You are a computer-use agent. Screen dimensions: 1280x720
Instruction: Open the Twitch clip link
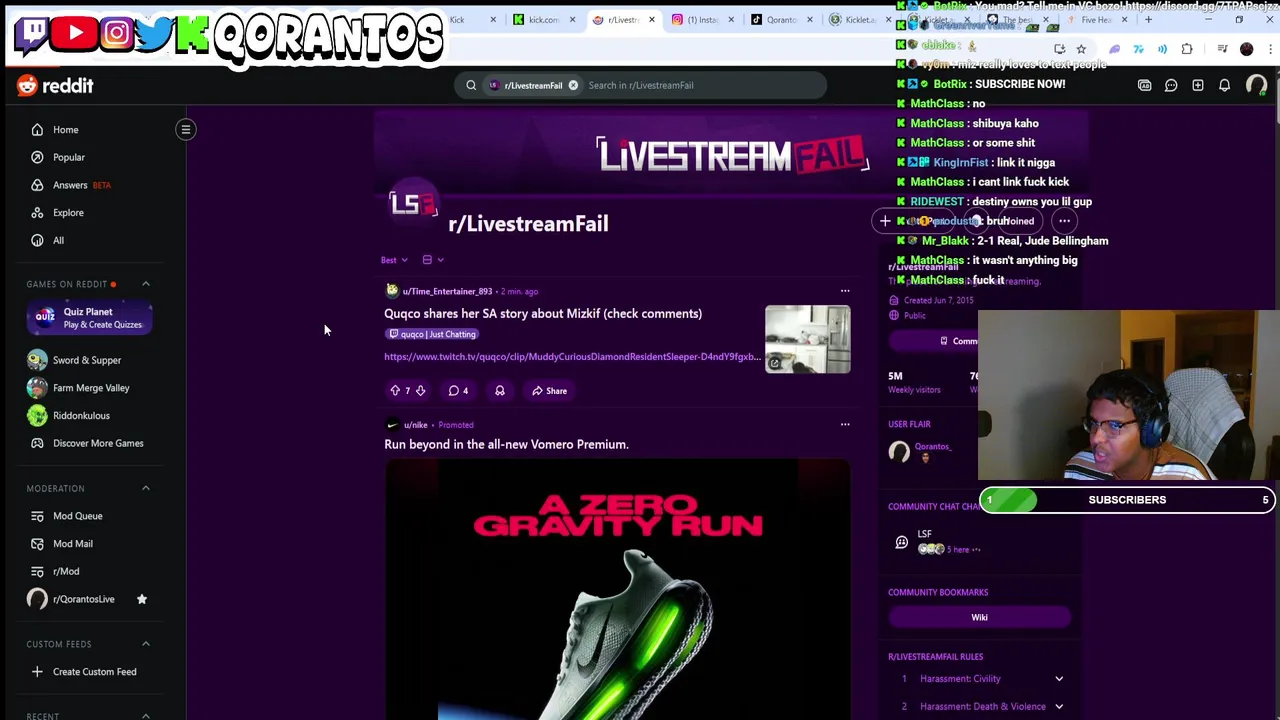point(571,357)
